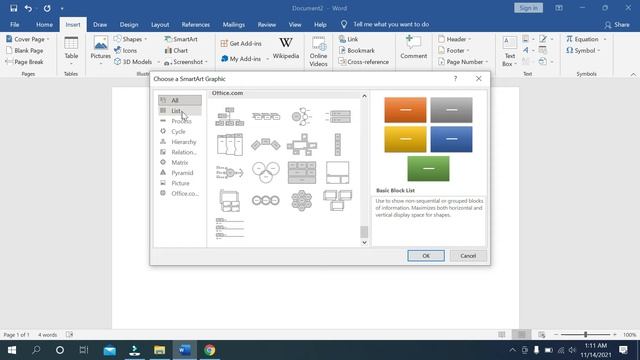Click the help question mark in SmartArt dialog
The width and height of the screenshot is (640, 360).
click(456, 79)
